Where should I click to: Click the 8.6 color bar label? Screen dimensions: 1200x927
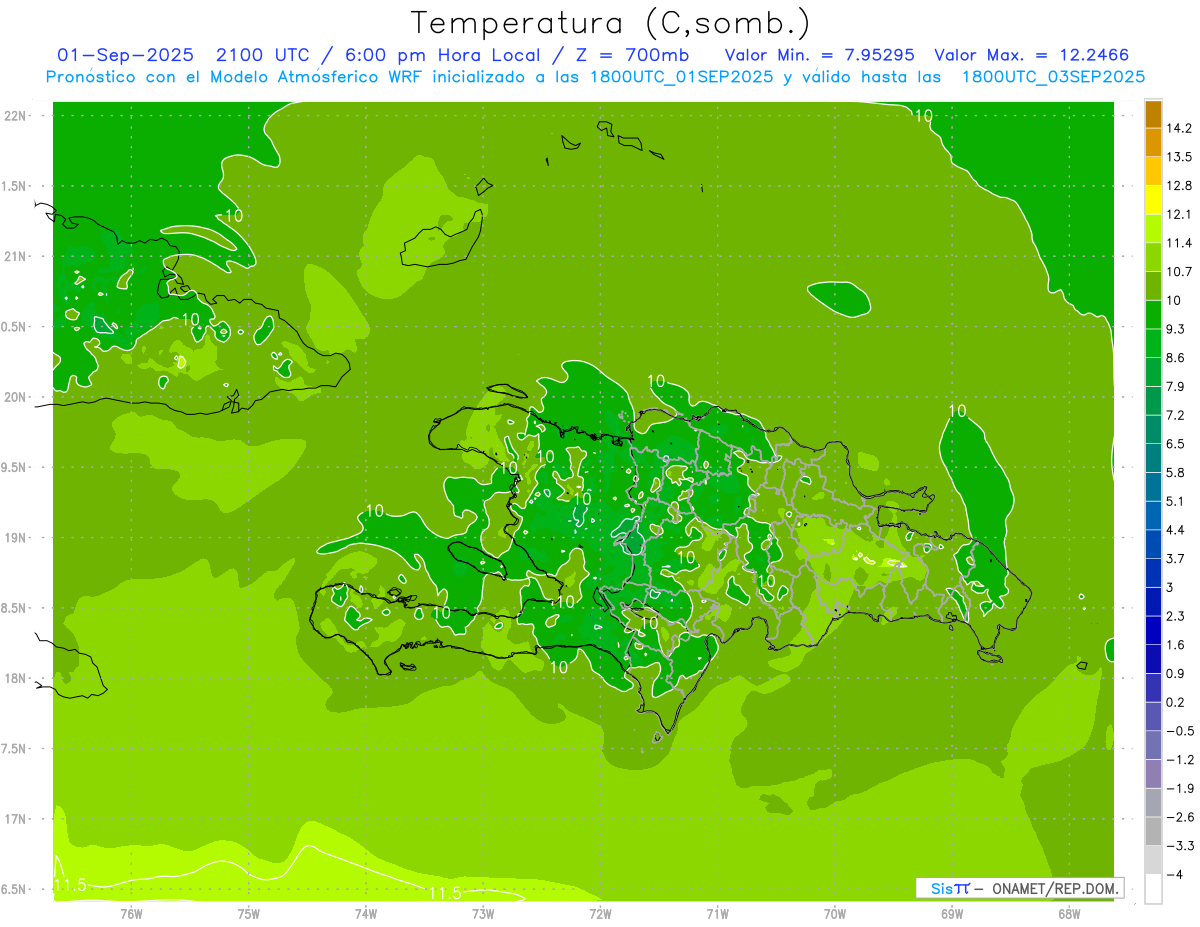1176,357
